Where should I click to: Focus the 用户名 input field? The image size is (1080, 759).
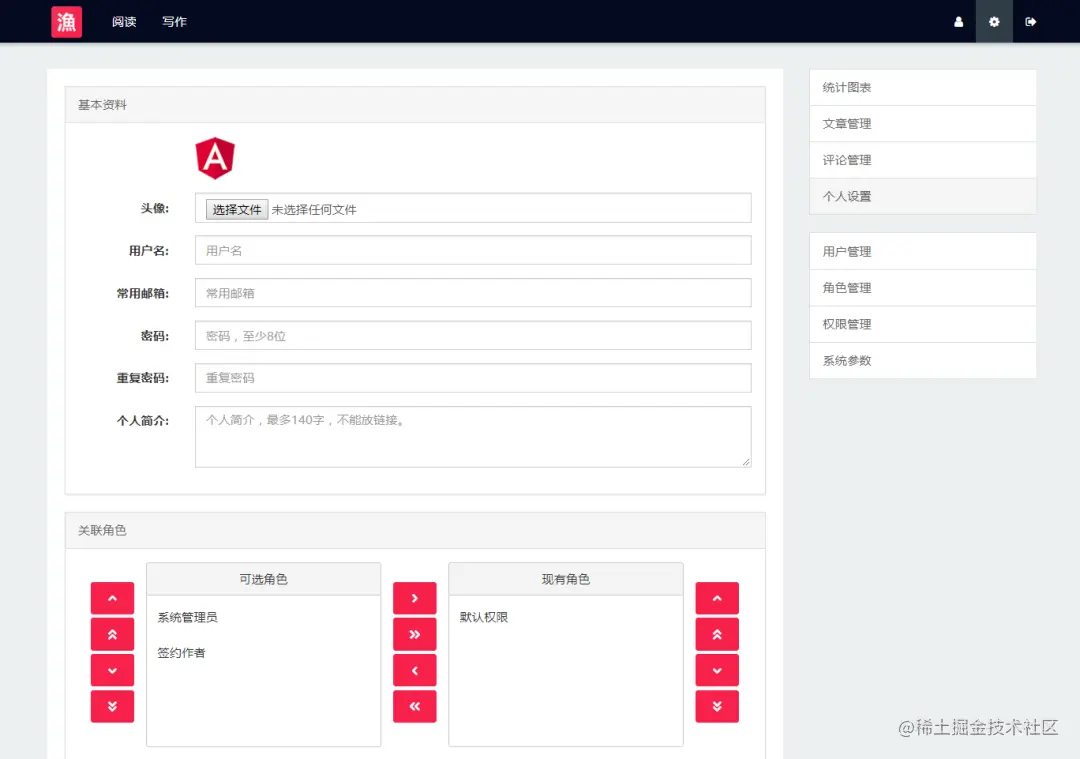click(x=473, y=251)
